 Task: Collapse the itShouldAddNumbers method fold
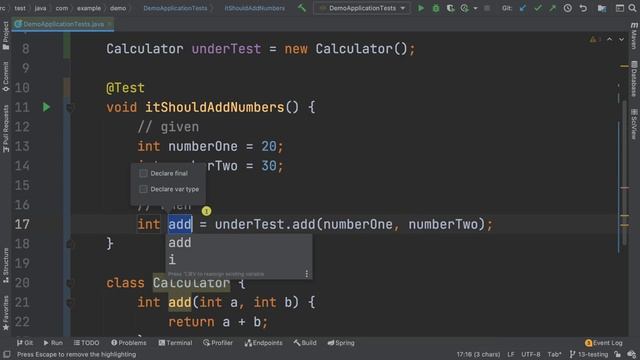69,107
